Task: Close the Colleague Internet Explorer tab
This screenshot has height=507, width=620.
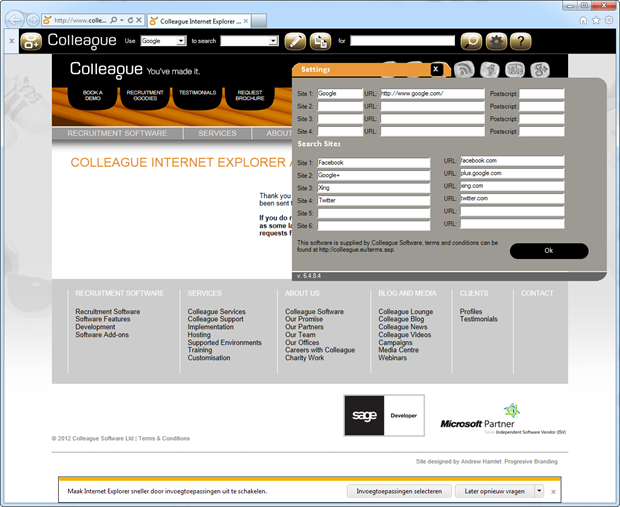Action: (x=246, y=21)
